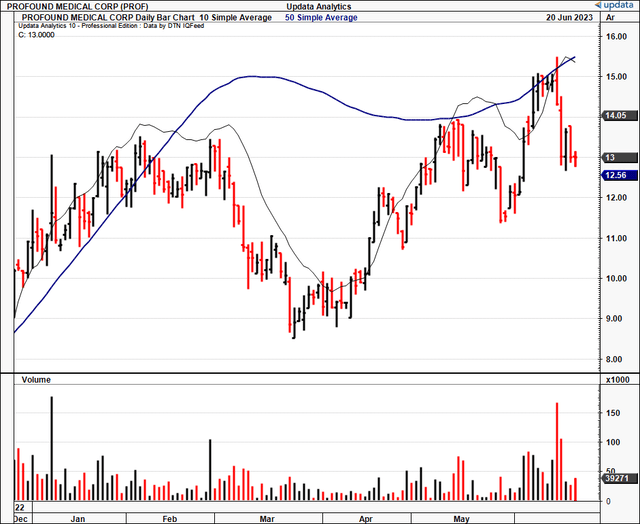The height and width of the screenshot is (524, 640).
Task: Click the data attribution line by DTN IQFeed
Action: (111, 26)
